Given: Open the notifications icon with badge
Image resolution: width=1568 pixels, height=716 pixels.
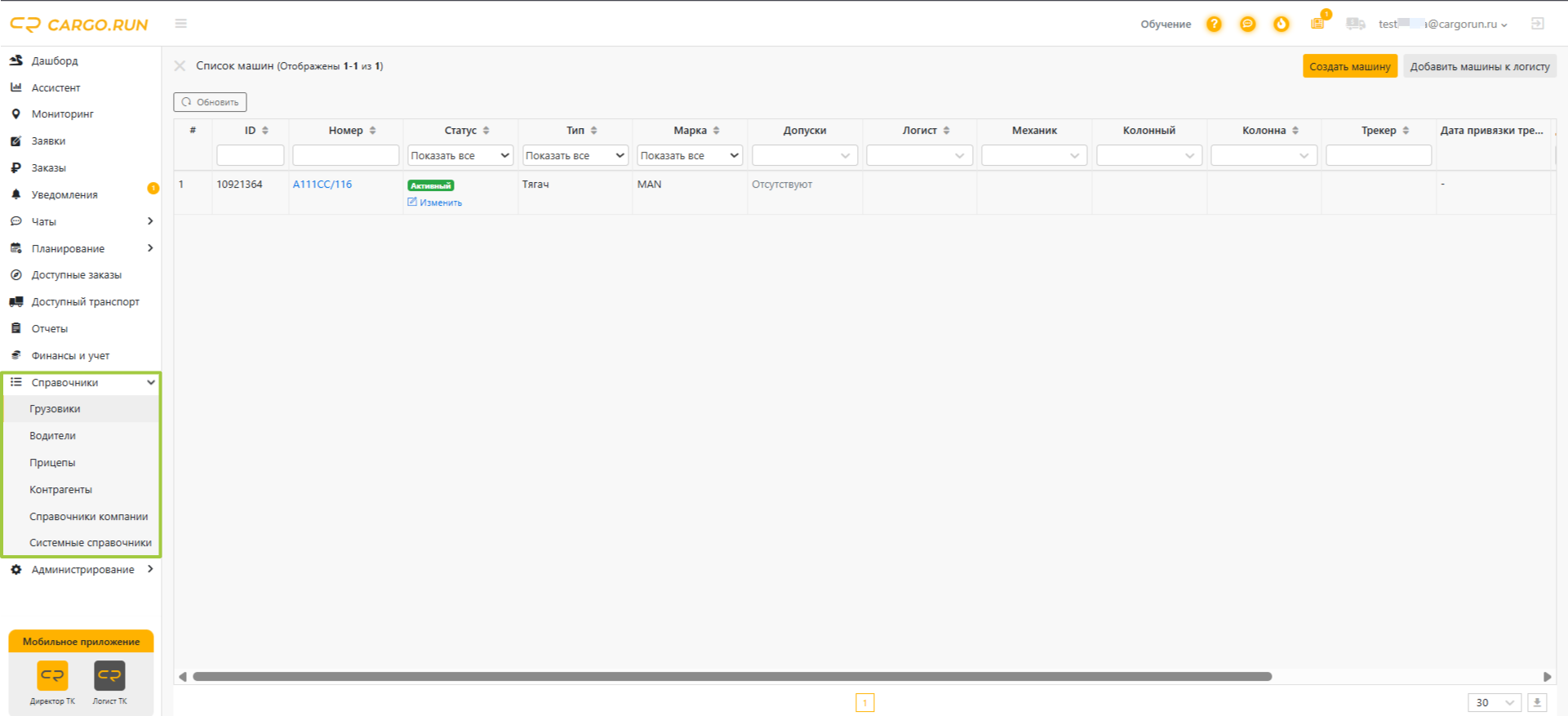Looking at the screenshot, I should [x=1318, y=23].
